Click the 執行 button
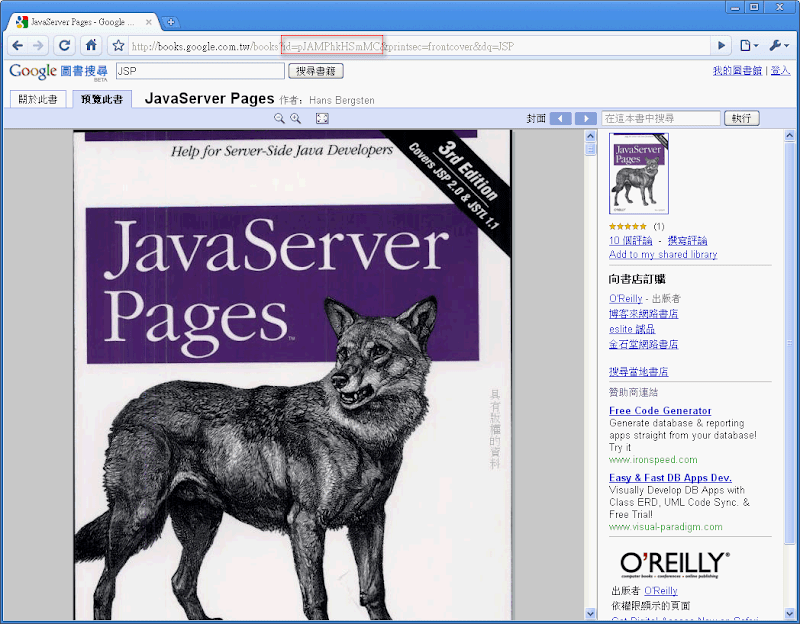The height and width of the screenshot is (624, 800). point(742,118)
